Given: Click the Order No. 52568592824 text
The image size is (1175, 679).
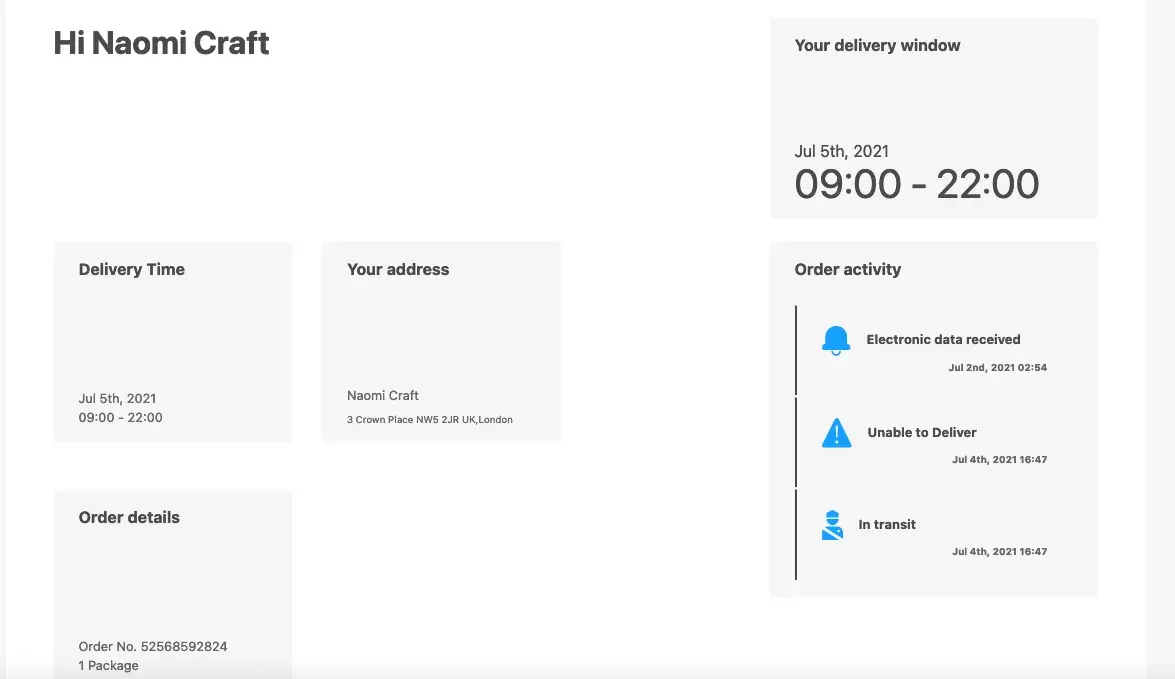Looking at the screenshot, I should pos(153,646).
